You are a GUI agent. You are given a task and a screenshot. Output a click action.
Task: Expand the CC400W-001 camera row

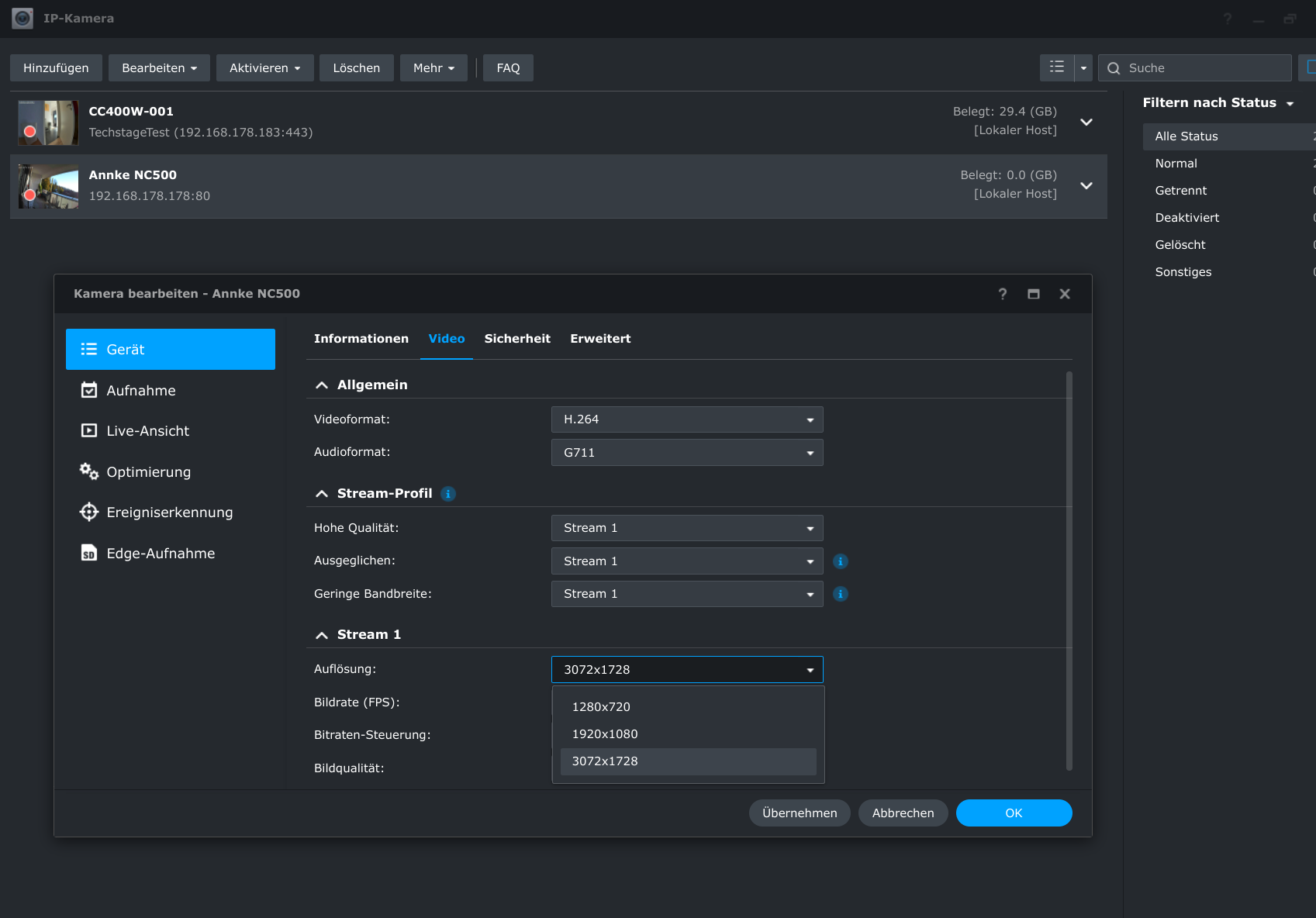tap(1086, 123)
